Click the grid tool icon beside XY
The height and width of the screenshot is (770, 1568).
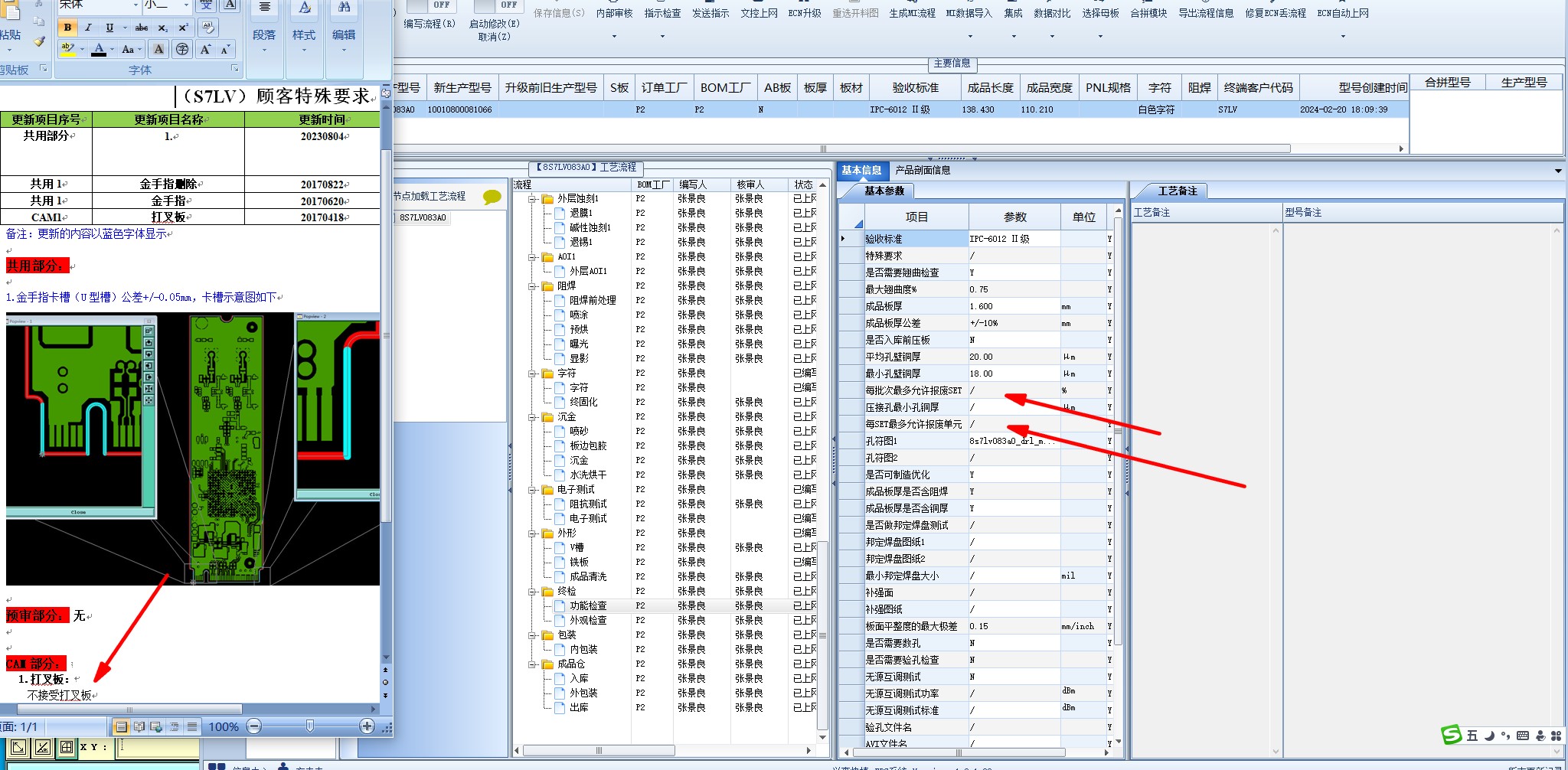[x=67, y=747]
